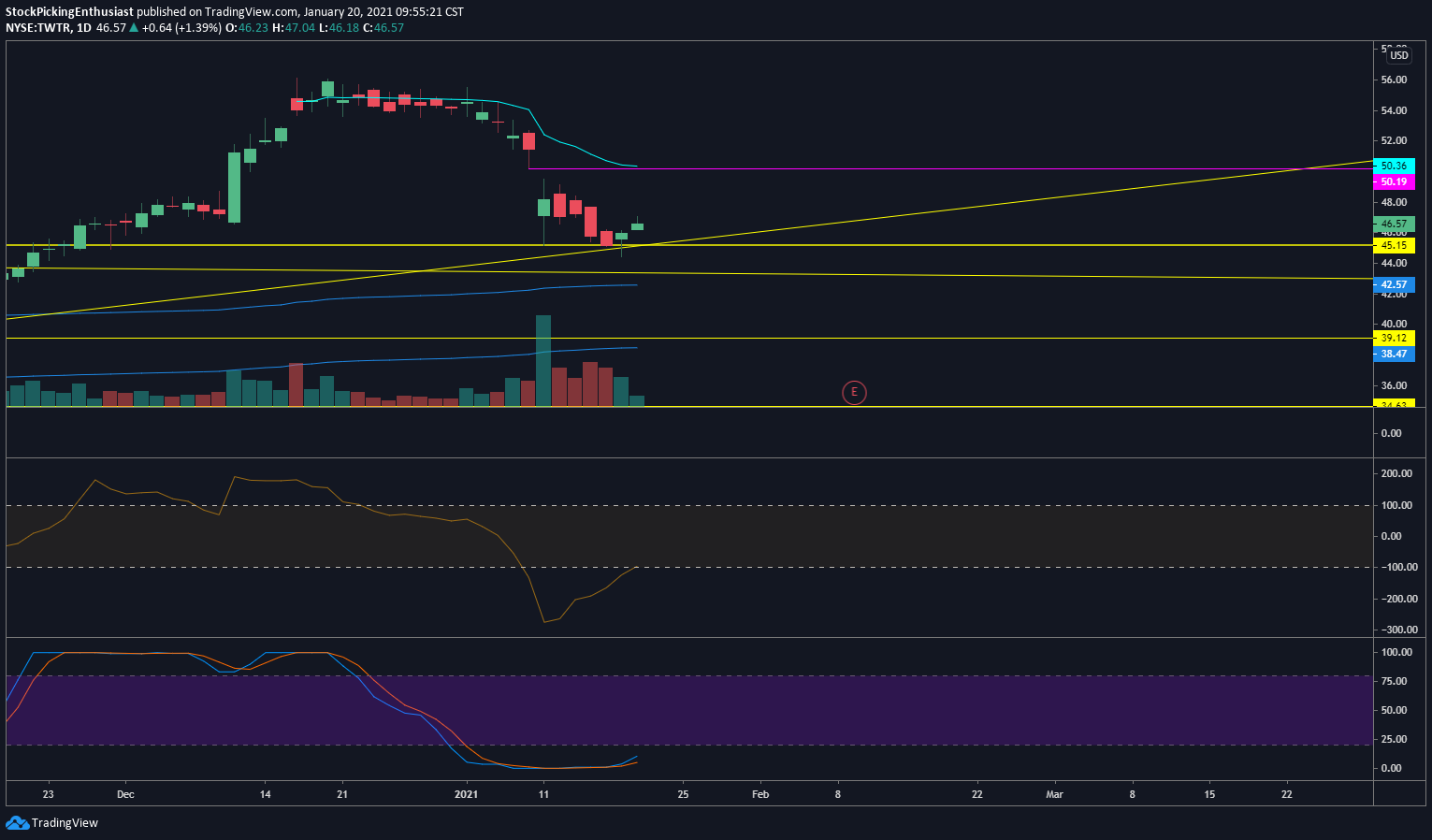Open the StockPickingEnthusiast author name
The width and height of the screenshot is (1432, 840).
69,12
